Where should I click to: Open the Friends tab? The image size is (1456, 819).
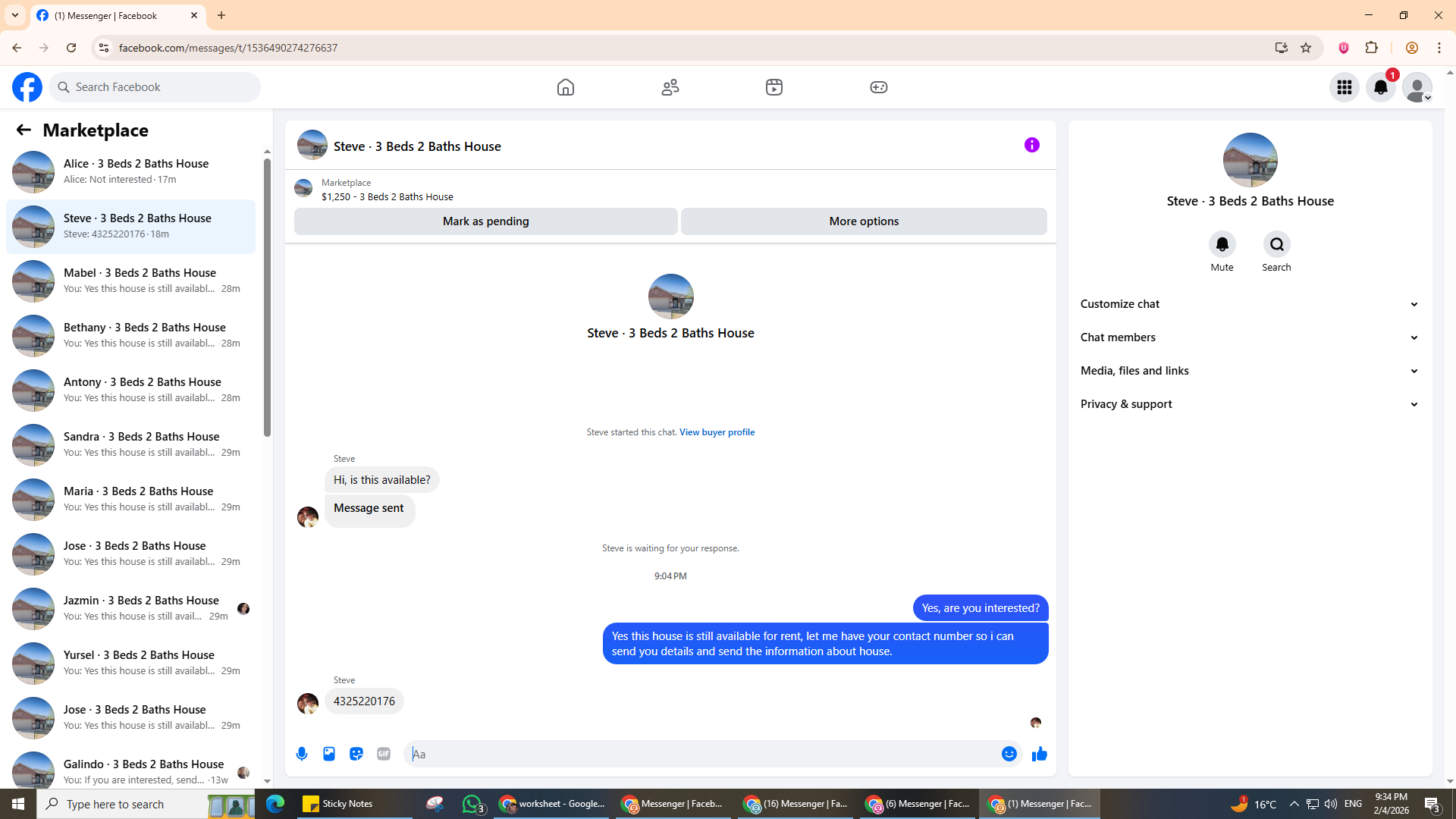tap(670, 87)
